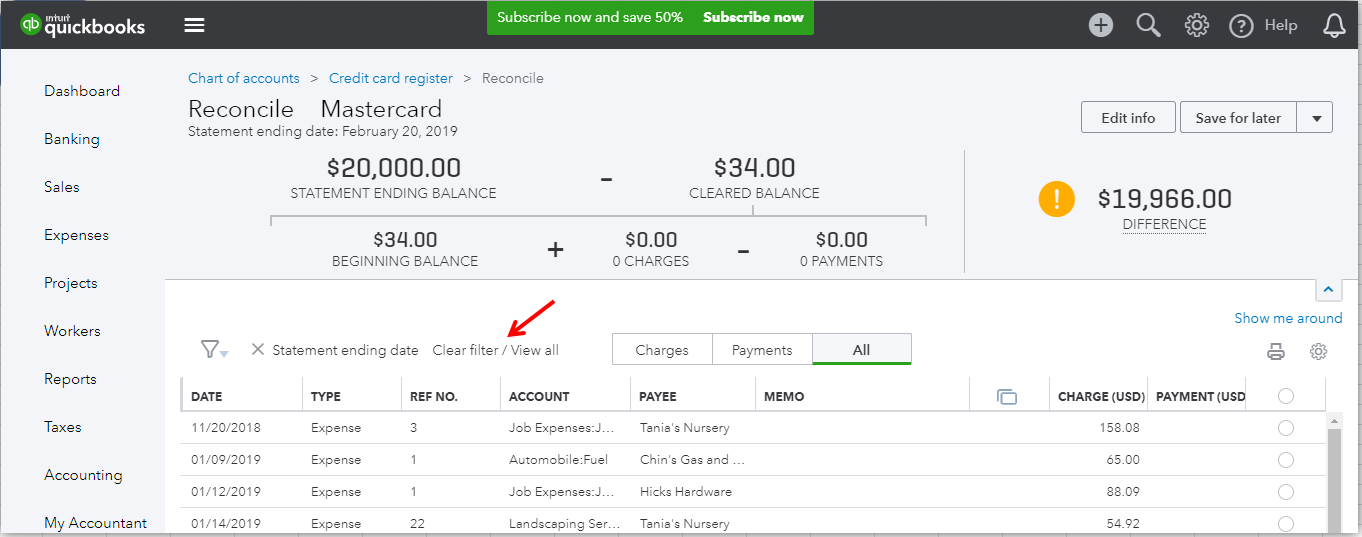Switch to the Charges tab
The image size is (1362, 537).
coord(662,350)
